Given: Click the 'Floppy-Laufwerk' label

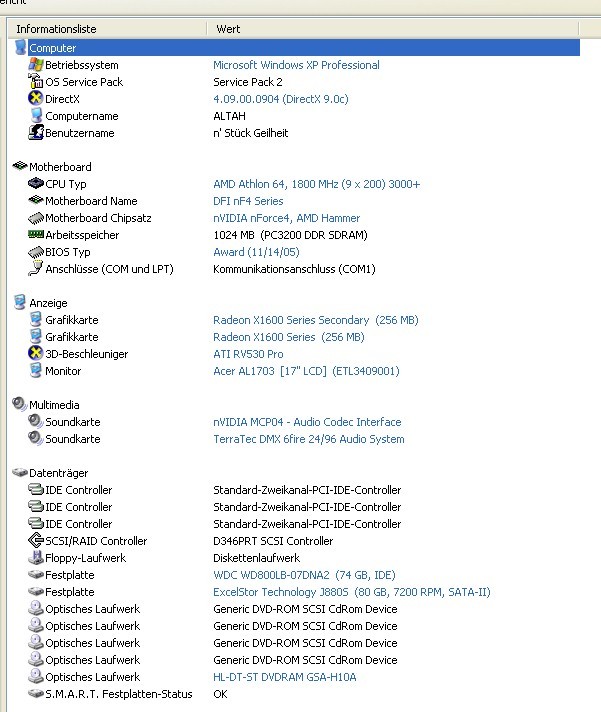Looking at the screenshot, I should 85,558.
